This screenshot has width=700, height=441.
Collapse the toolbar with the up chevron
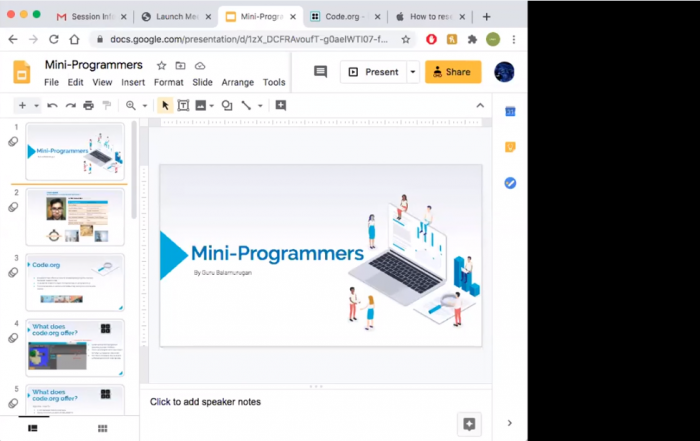point(480,105)
